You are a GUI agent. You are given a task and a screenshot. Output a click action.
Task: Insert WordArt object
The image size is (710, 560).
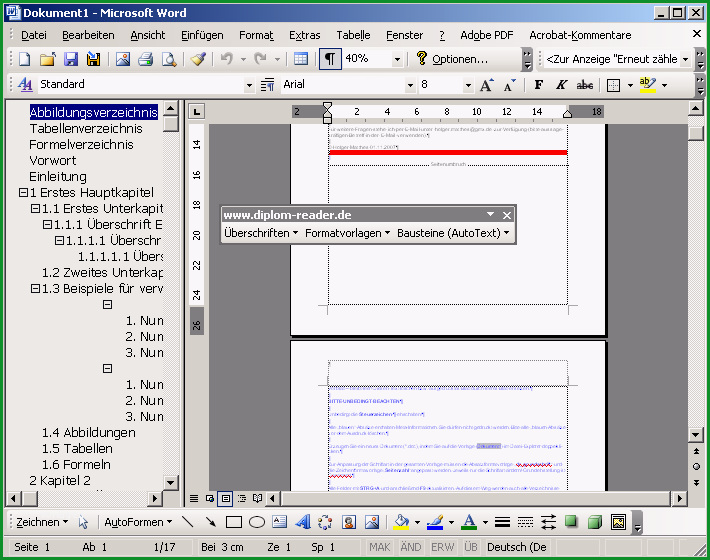(x=302, y=522)
